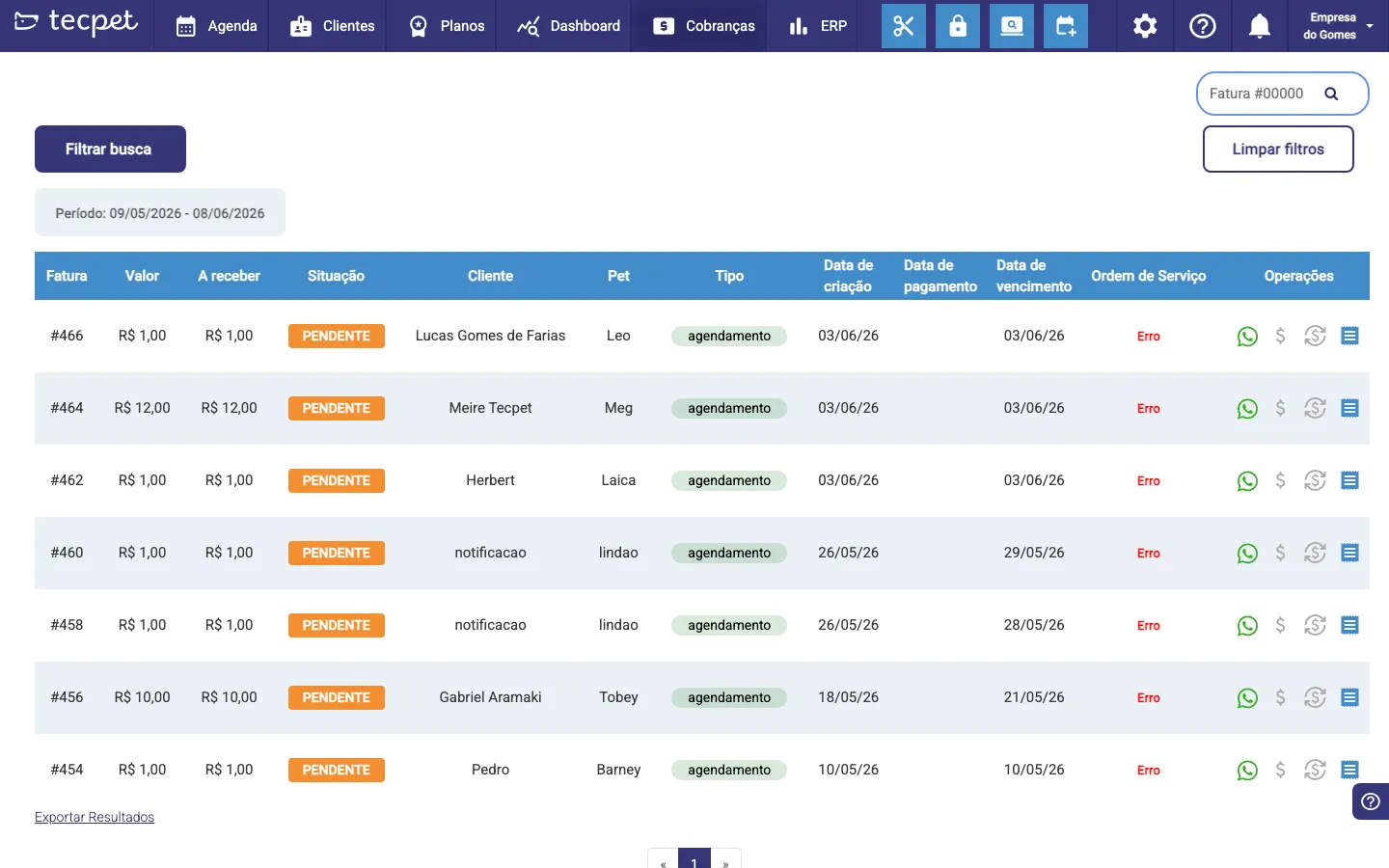This screenshot has width=1389, height=868.
Task: Click recharge icon for invoice #462
Action: click(x=1315, y=480)
